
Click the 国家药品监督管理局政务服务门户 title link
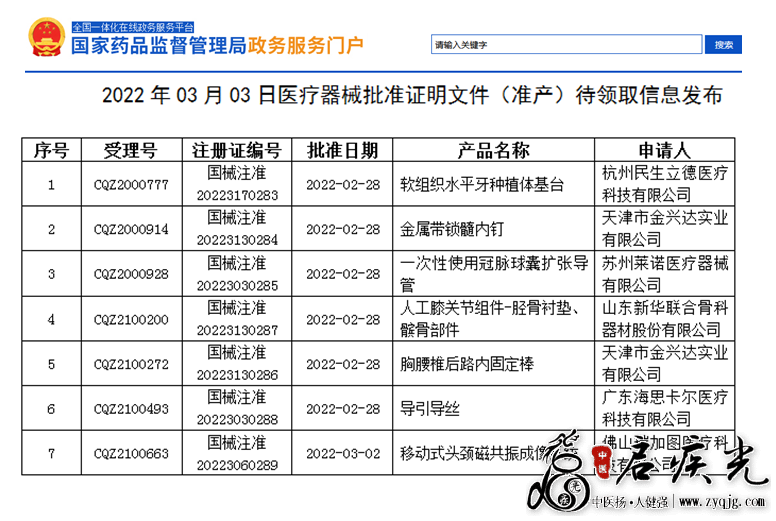217,46
